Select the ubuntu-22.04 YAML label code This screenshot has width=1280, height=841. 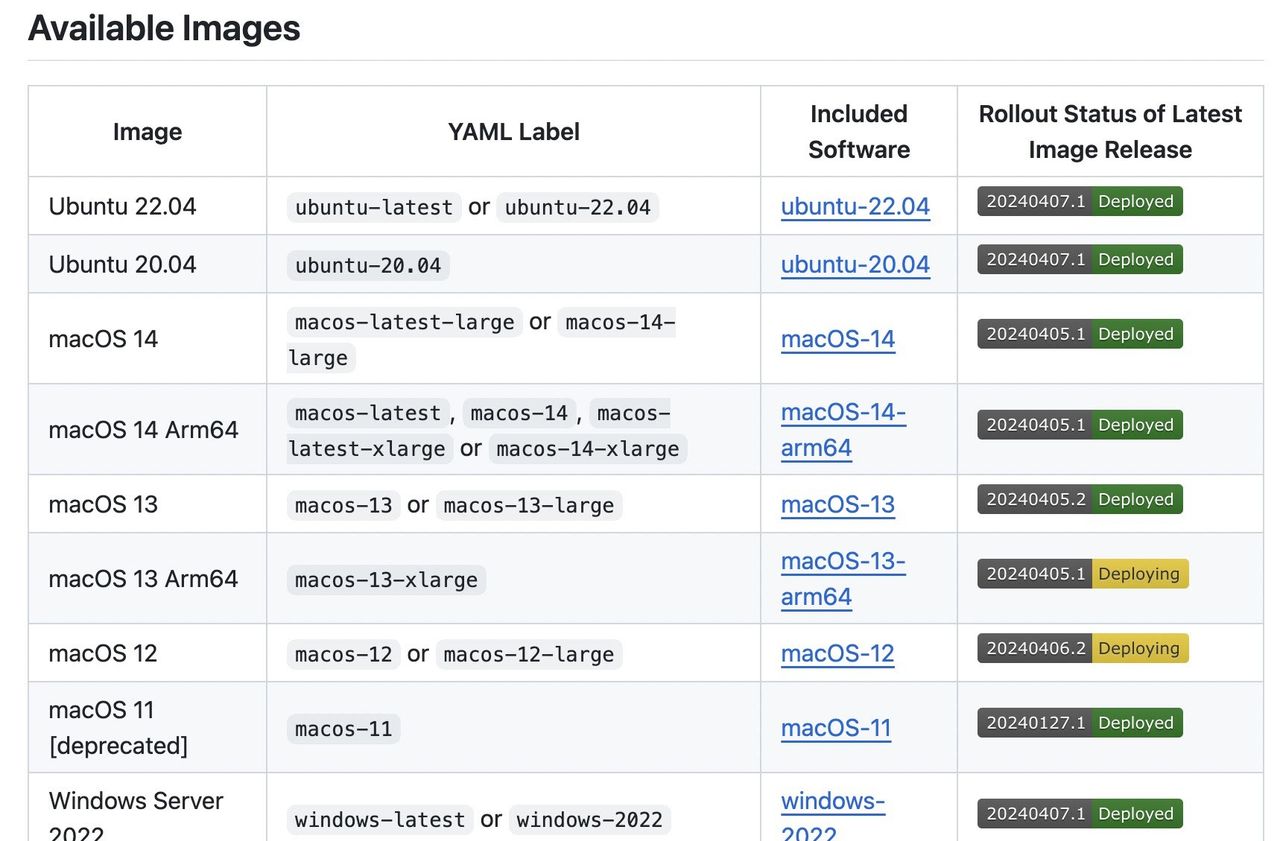[x=578, y=207]
